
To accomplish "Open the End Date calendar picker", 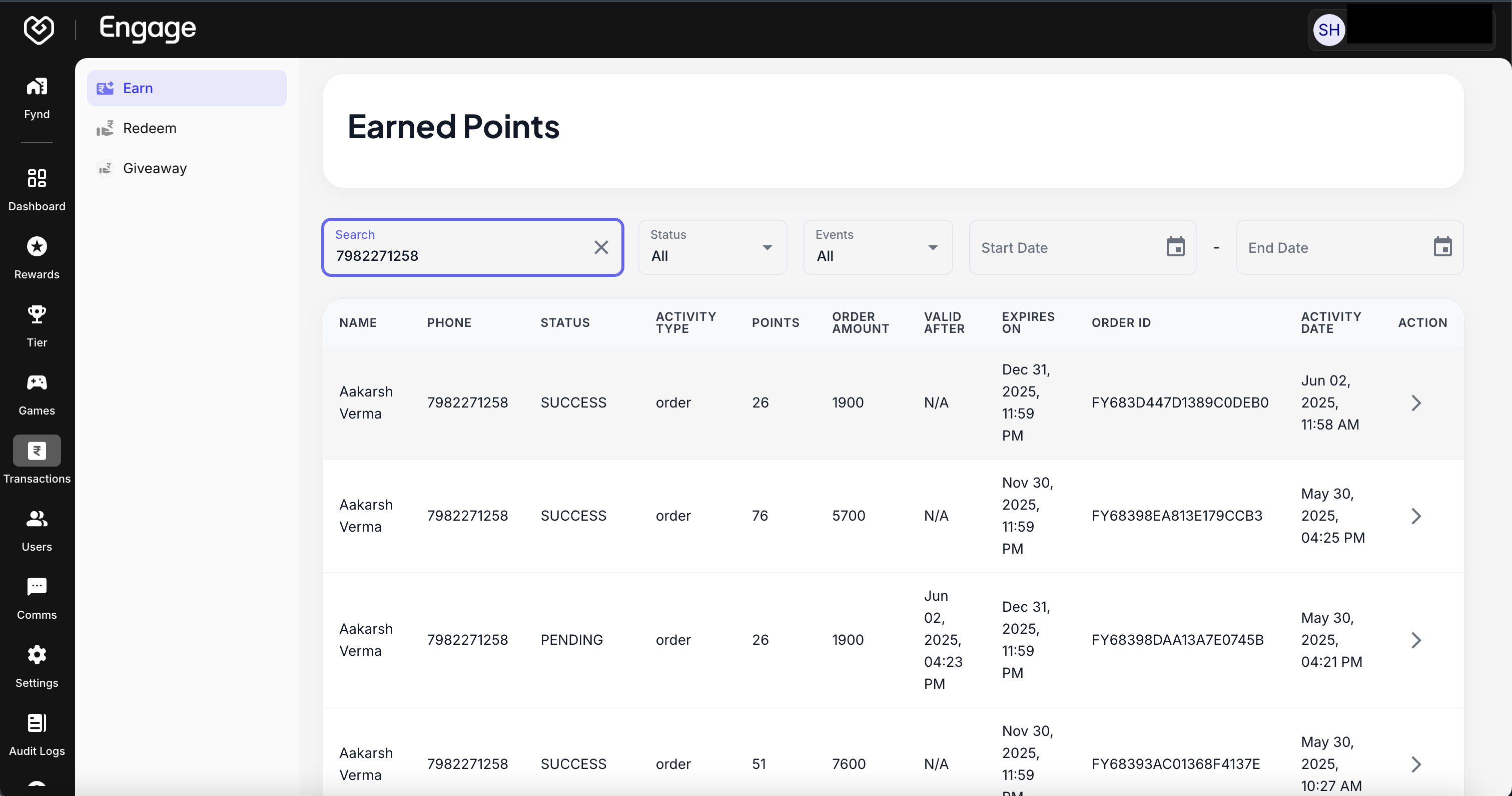I will [x=1442, y=247].
